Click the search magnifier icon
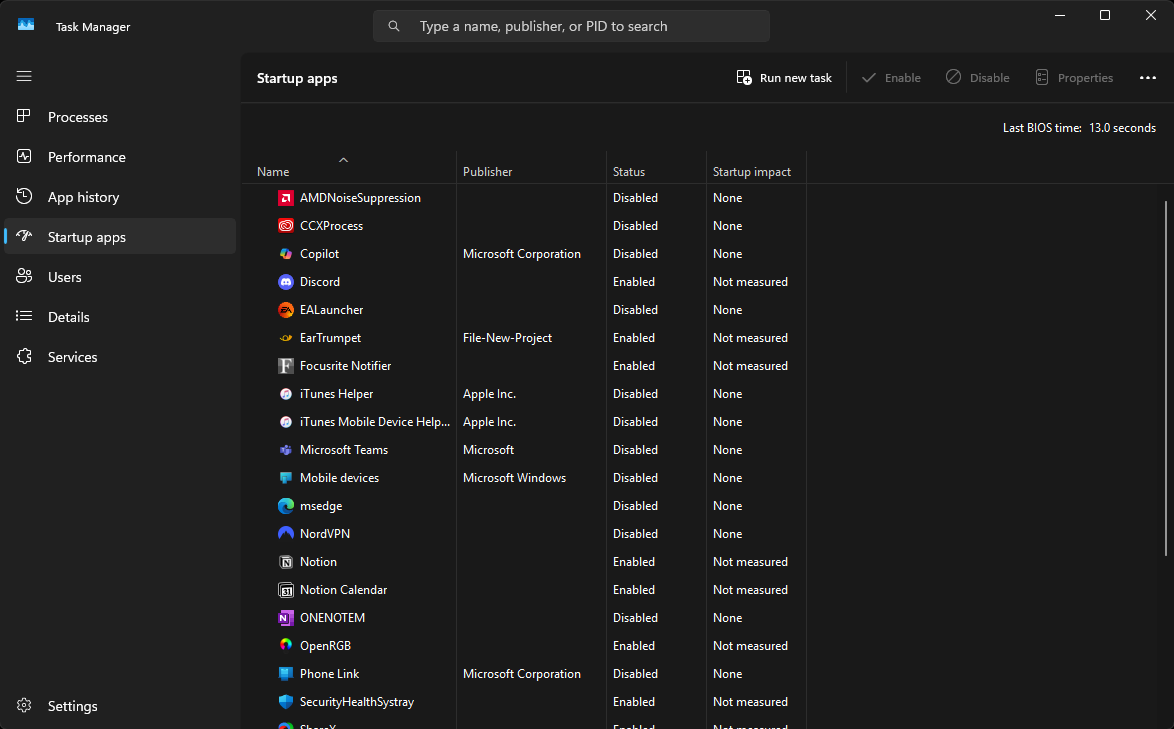This screenshot has height=729, width=1174. click(394, 26)
